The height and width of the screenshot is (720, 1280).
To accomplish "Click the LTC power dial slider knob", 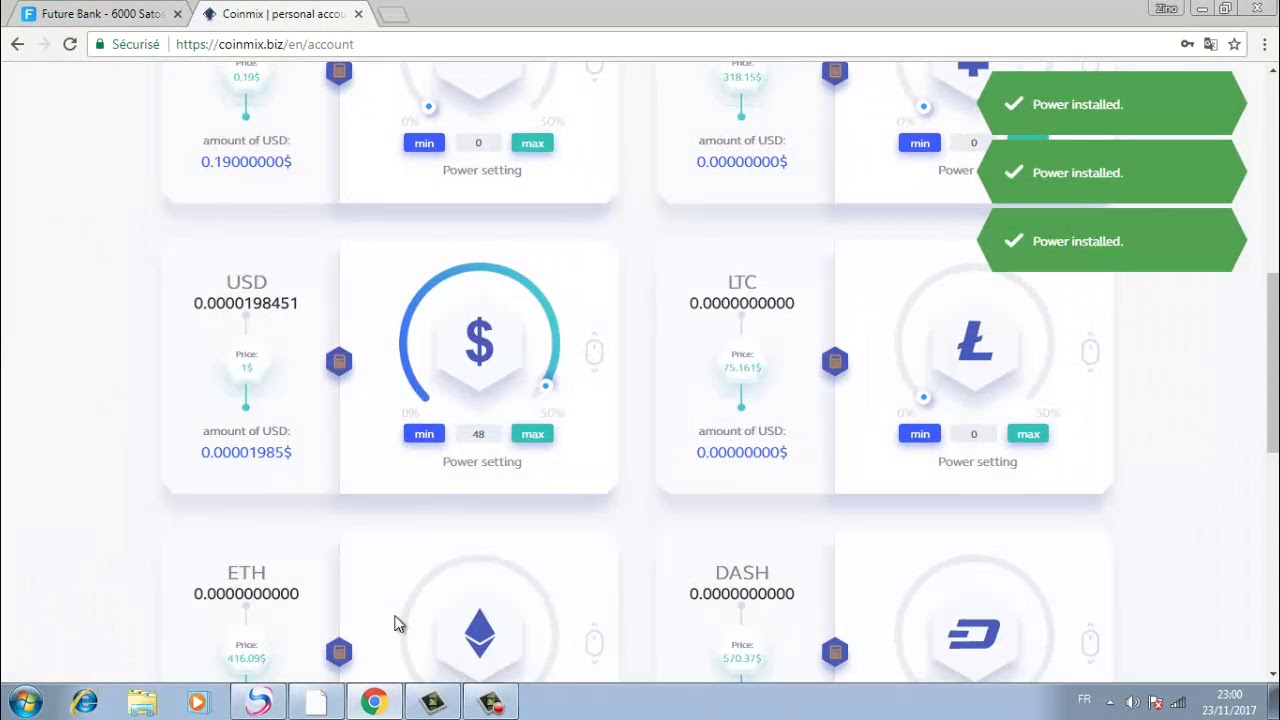I will [924, 397].
